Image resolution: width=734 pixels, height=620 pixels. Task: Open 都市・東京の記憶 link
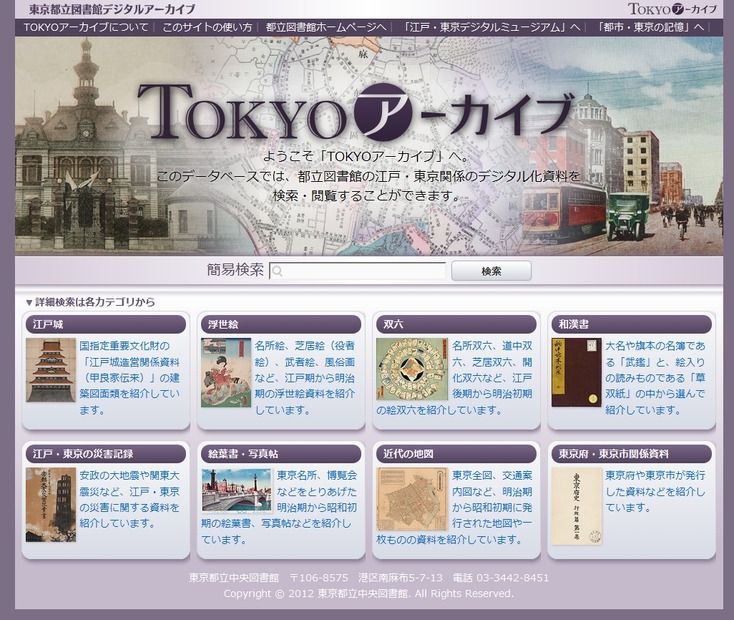(x=650, y=27)
